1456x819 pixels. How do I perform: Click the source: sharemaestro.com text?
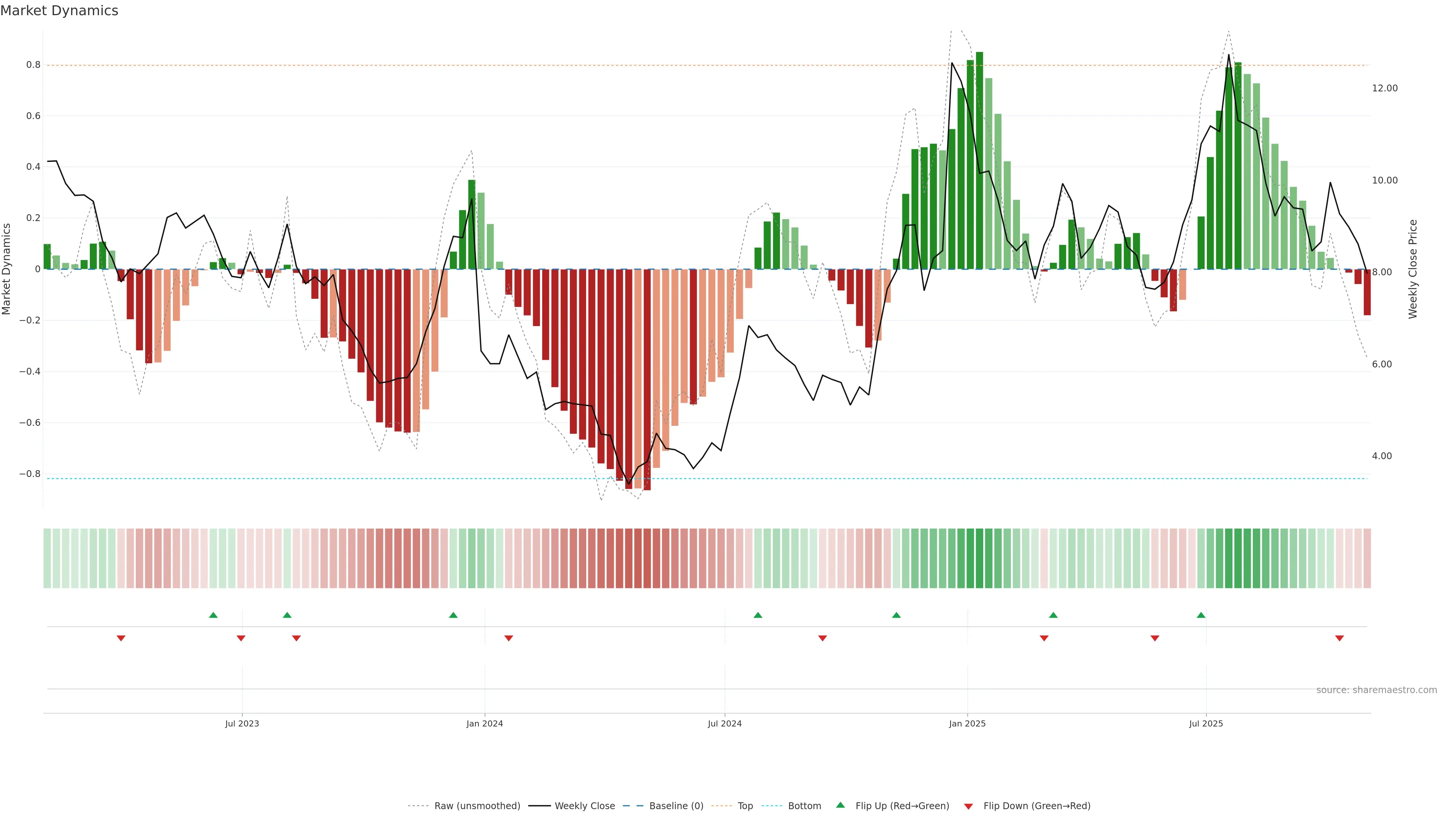click(1376, 690)
